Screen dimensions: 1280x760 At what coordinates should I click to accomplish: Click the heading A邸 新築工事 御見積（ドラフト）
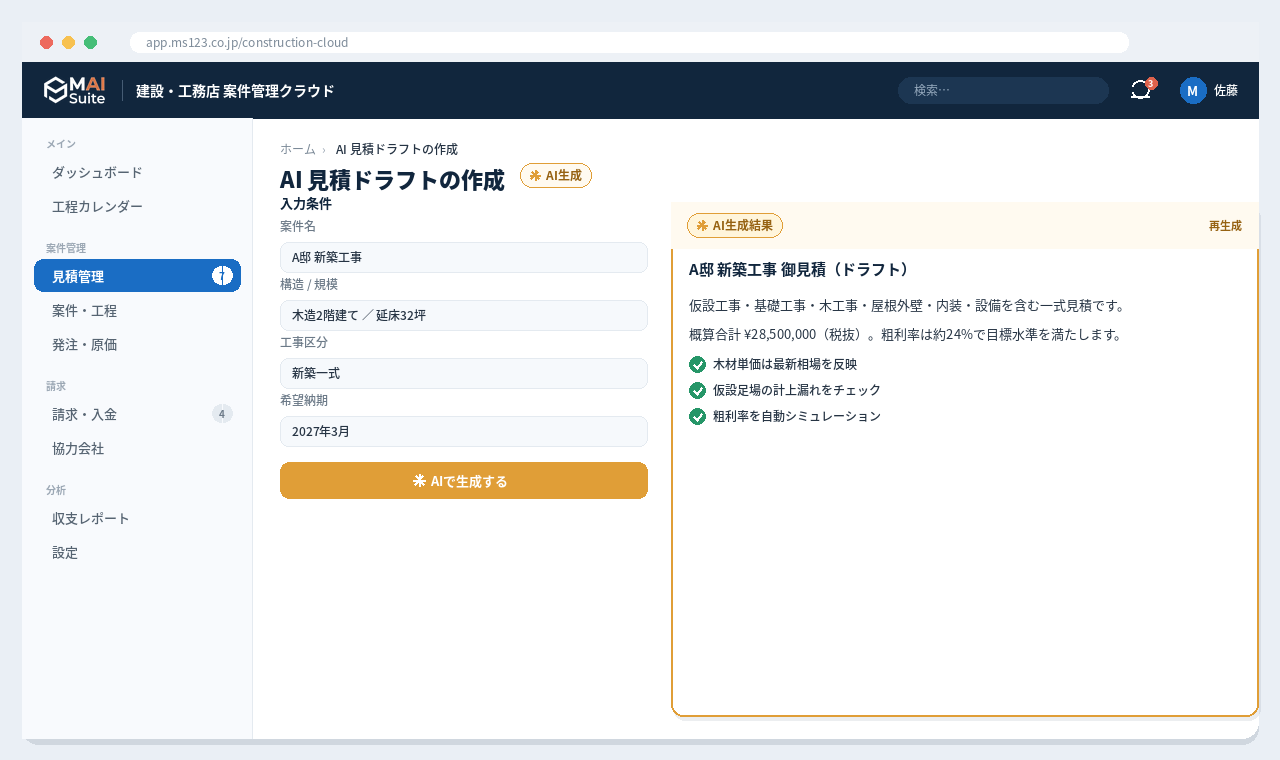801,270
